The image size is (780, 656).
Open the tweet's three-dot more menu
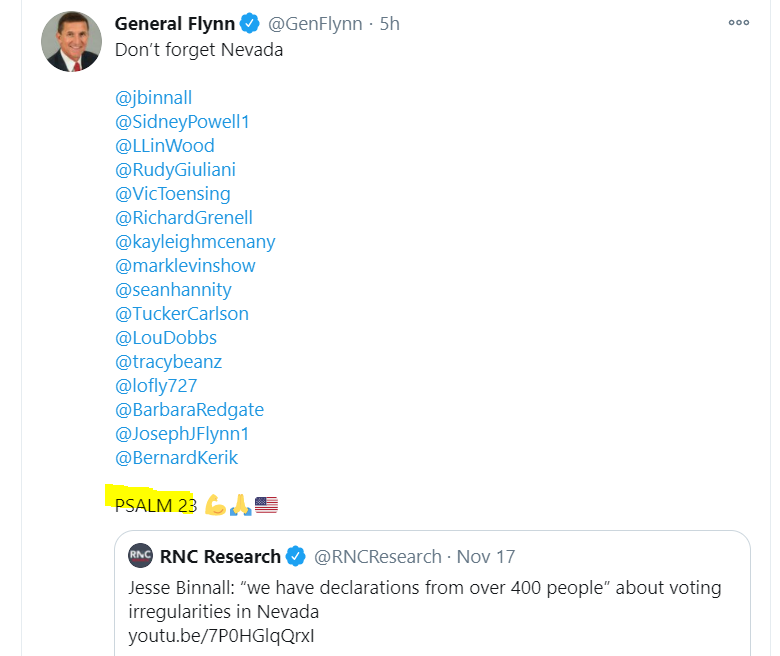pos(738,22)
